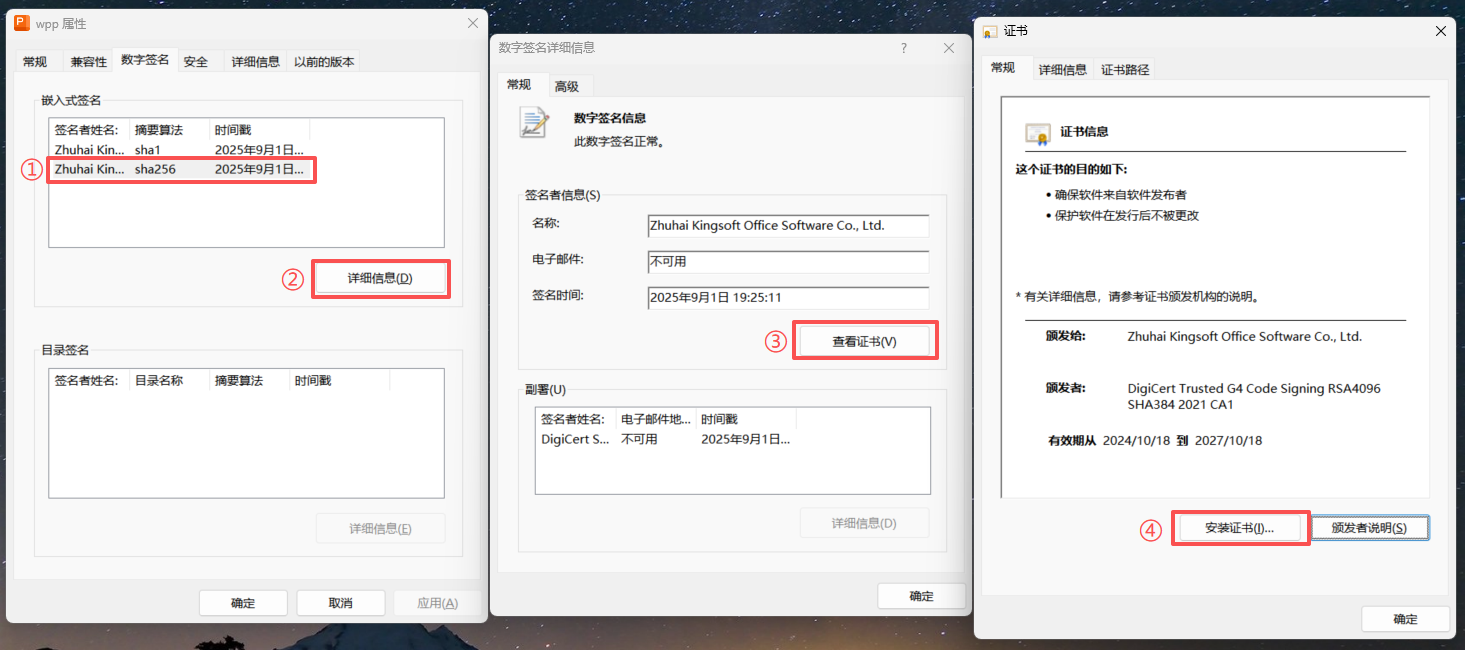Click the signed document icon in signature details
Screen dimensions: 1465x650
click(x=534, y=122)
